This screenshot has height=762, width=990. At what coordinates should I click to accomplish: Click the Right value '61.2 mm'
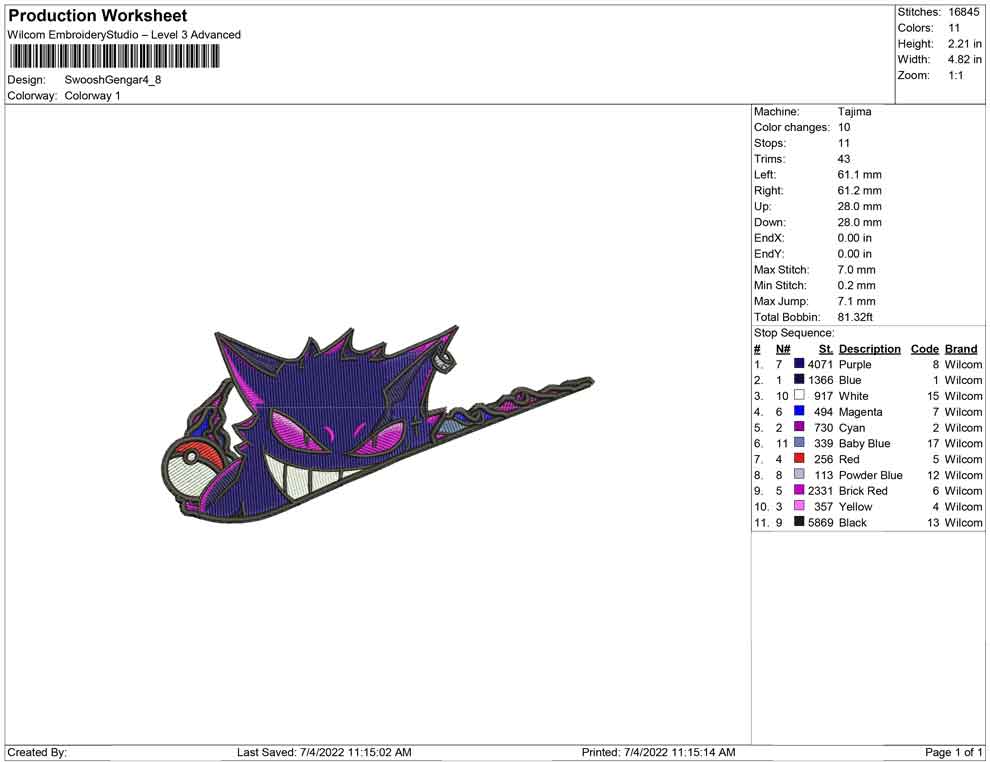(860, 191)
